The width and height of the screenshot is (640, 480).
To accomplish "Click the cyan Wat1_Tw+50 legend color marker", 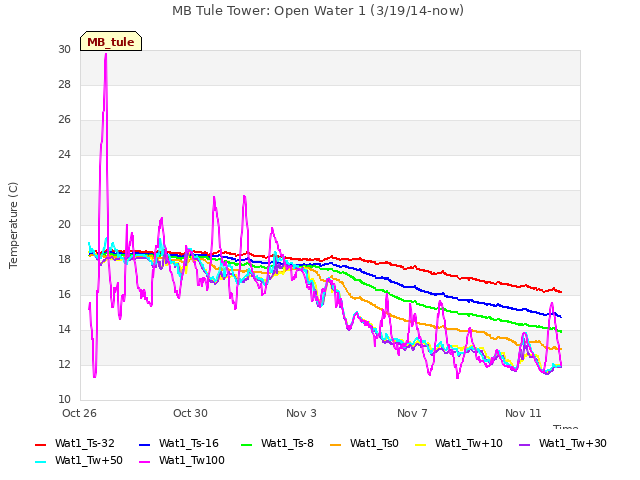I will [40, 462].
